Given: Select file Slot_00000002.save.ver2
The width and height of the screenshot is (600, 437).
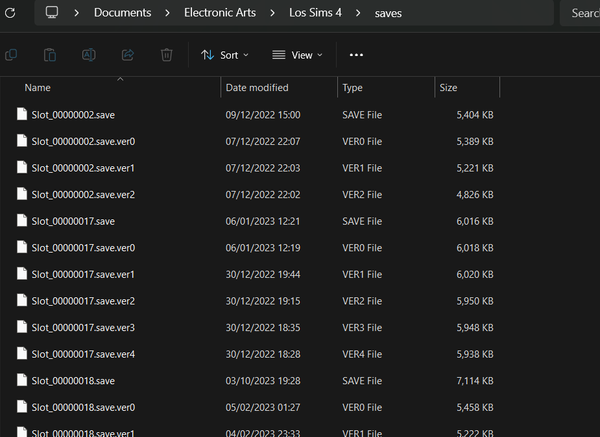Looking at the screenshot, I should pyautogui.click(x=83, y=194).
